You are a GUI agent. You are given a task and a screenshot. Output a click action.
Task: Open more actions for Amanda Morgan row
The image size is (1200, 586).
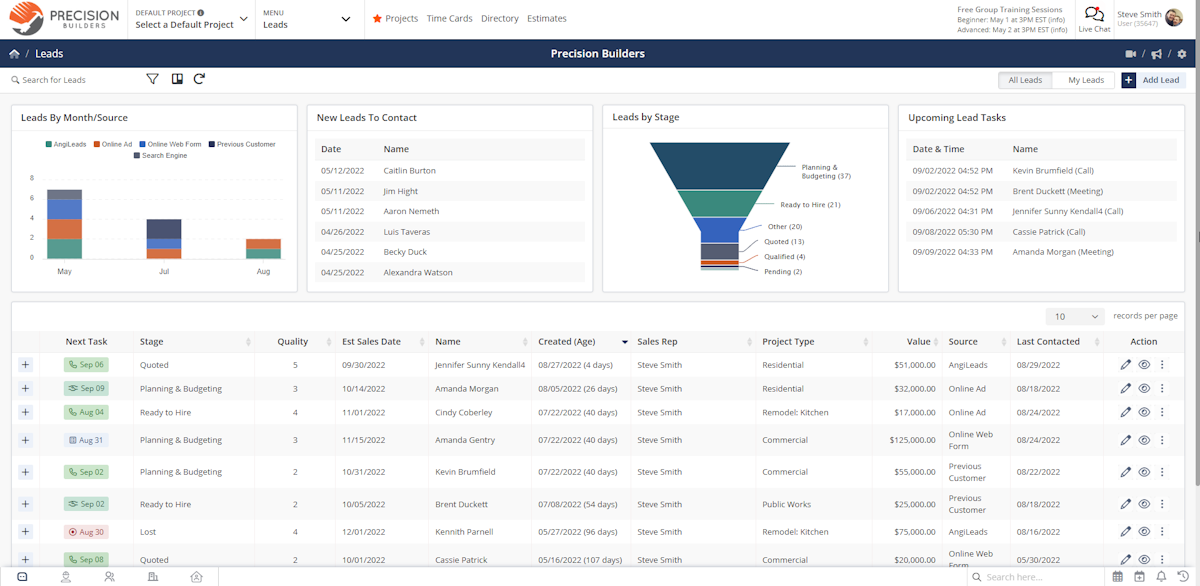tap(1162, 388)
